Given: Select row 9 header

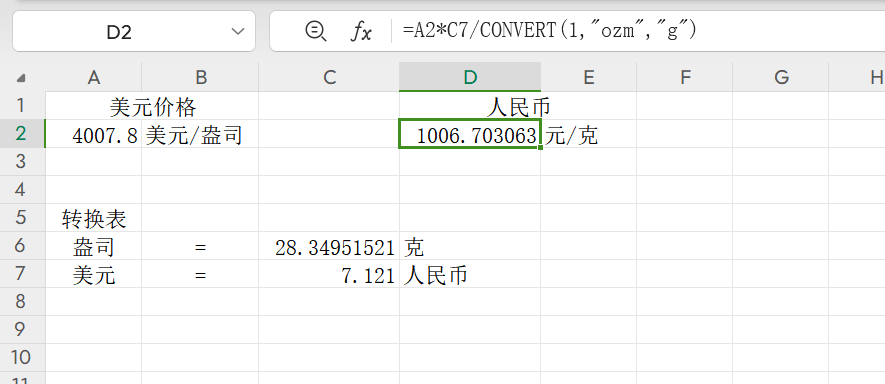Looking at the screenshot, I should pos(22,330).
